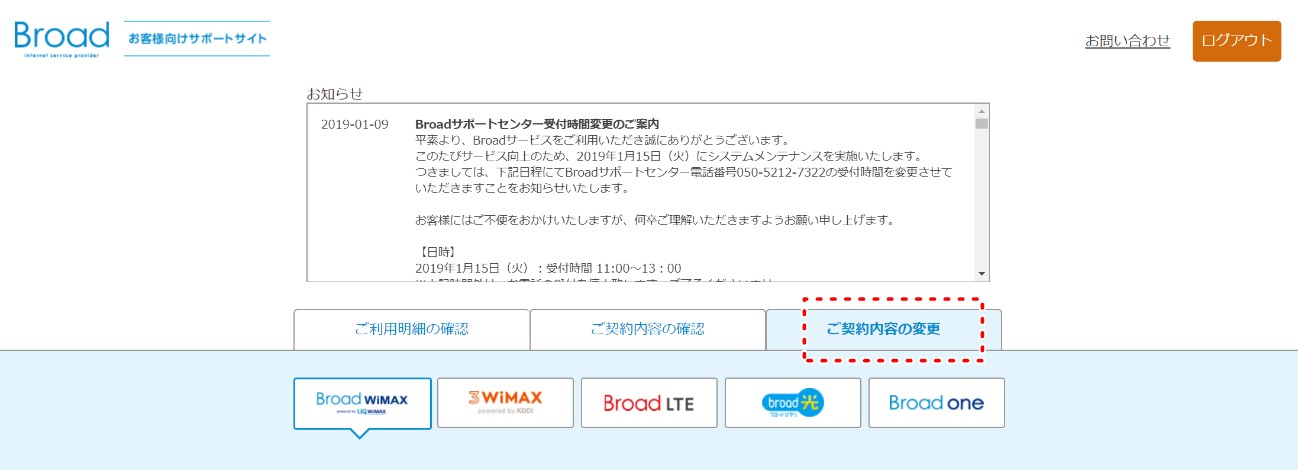Switch to the ご契約内容の確認 tab
The image size is (1298, 470).
click(647, 329)
